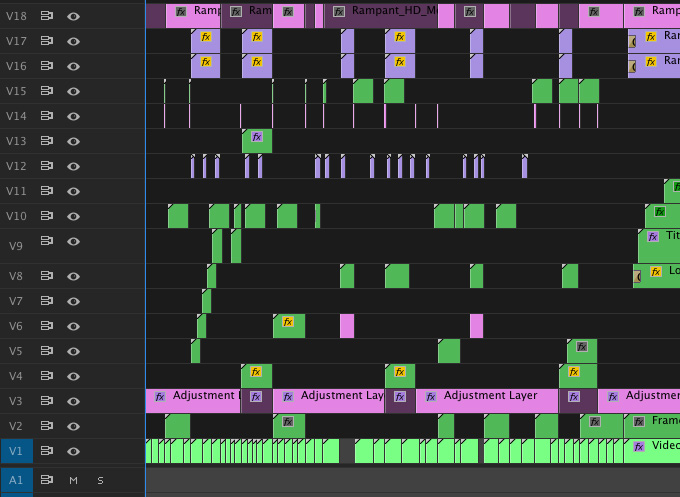
Task: Open fx badge on V2 Frame clip
Action: pos(639,421)
